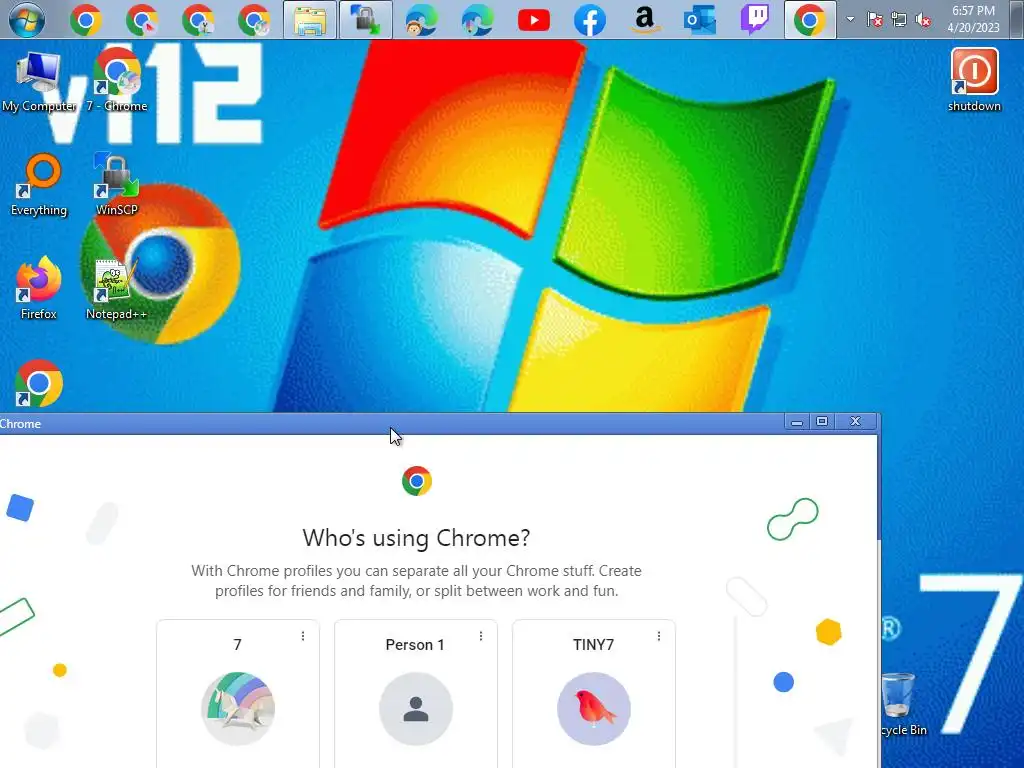Minimize the Chrome profile window
Image resolution: width=1024 pixels, height=768 pixels.
pyautogui.click(x=797, y=422)
